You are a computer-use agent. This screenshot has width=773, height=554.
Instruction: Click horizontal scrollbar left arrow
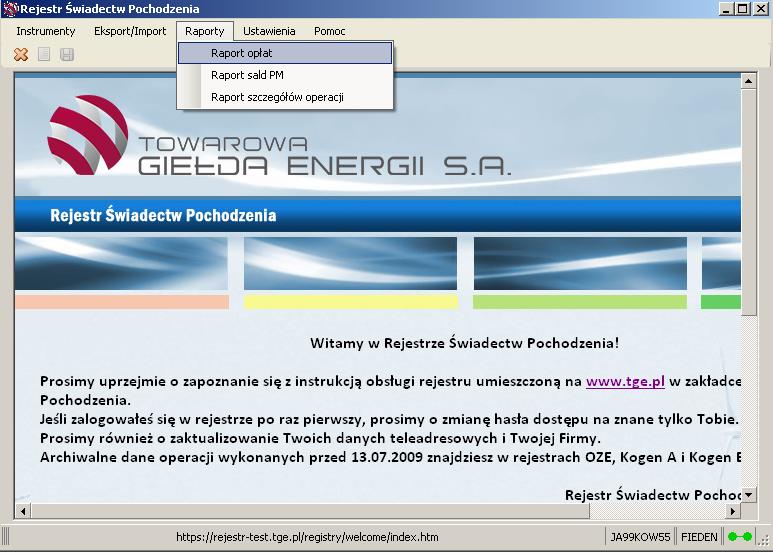[23, 511]
